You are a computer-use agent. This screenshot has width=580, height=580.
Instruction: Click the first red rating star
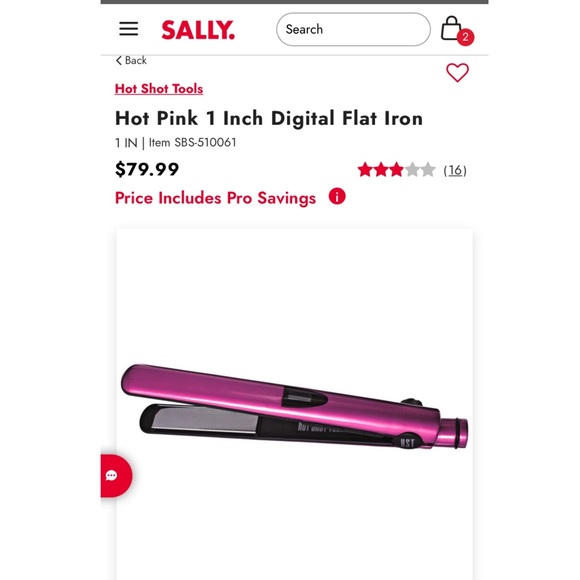365,170
